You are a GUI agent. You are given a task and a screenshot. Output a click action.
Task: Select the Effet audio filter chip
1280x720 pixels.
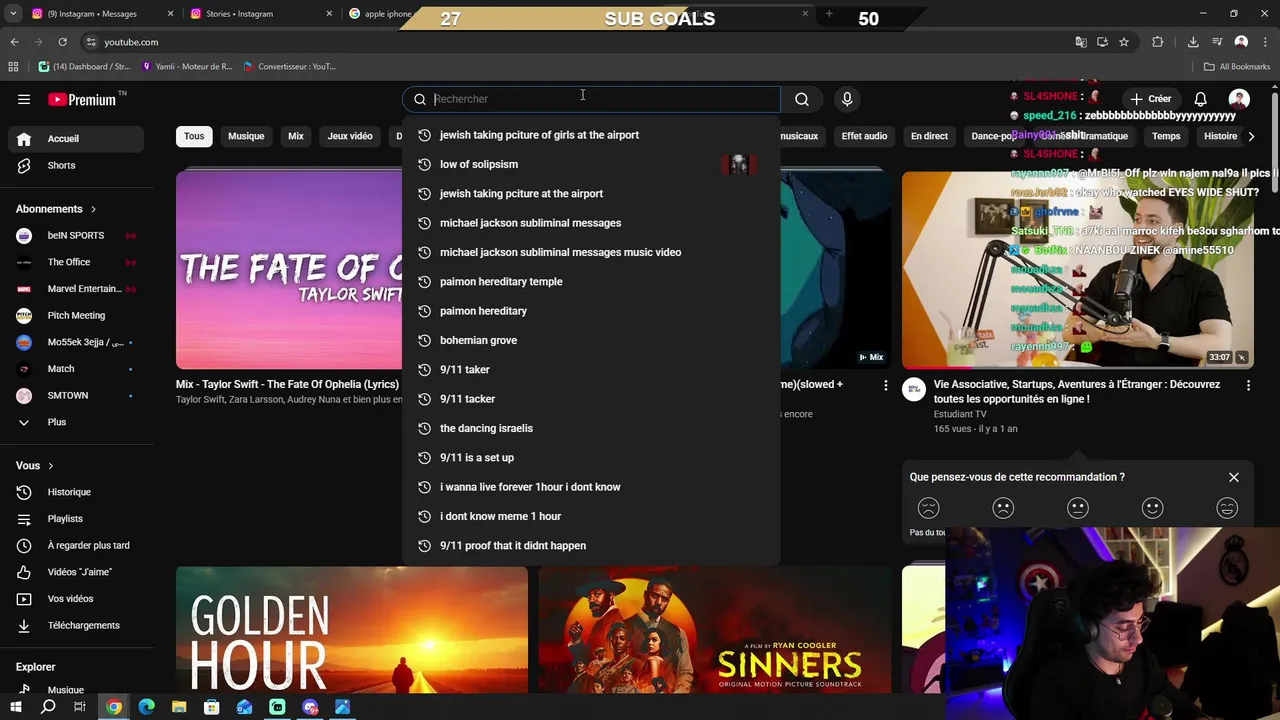(864, 136)
